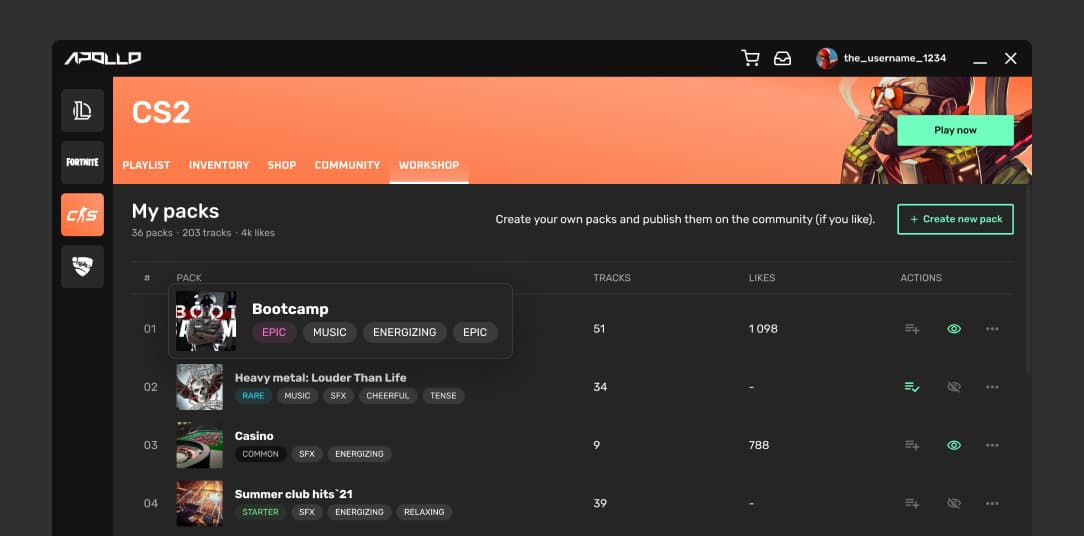Click Create new pack button
This screenshot has width=1084, height=536.
tap(955, 219)
